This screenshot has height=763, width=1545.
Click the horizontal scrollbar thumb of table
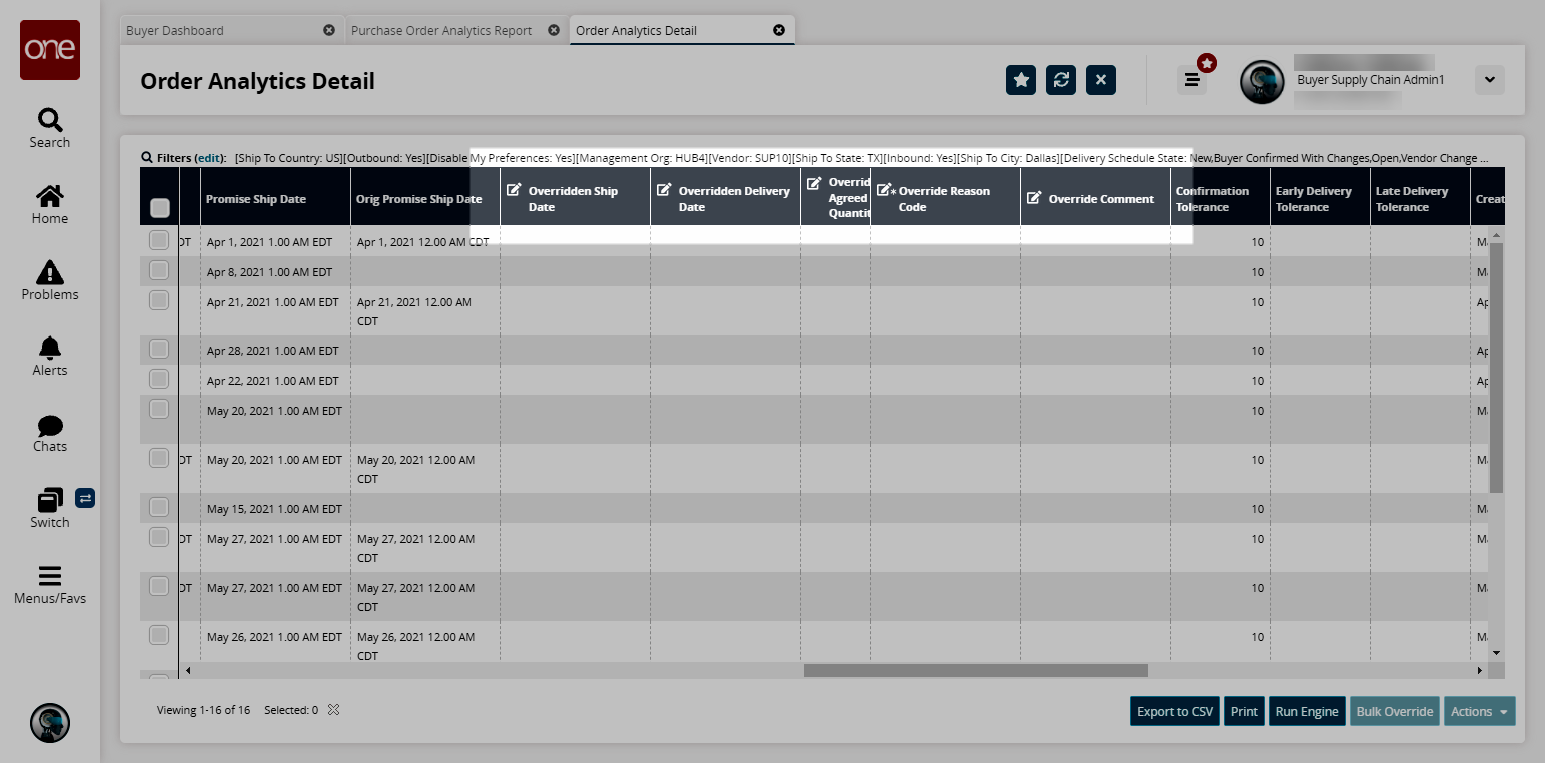(975, 670)
